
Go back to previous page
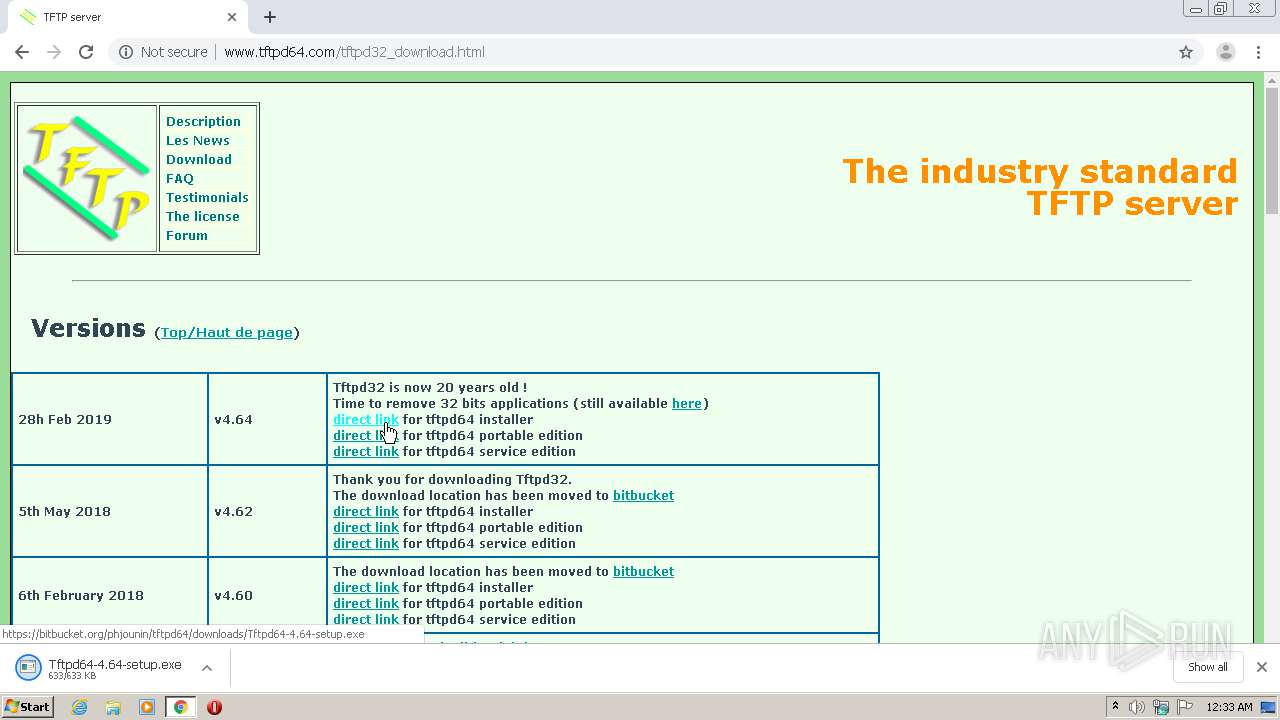(21, 52)
